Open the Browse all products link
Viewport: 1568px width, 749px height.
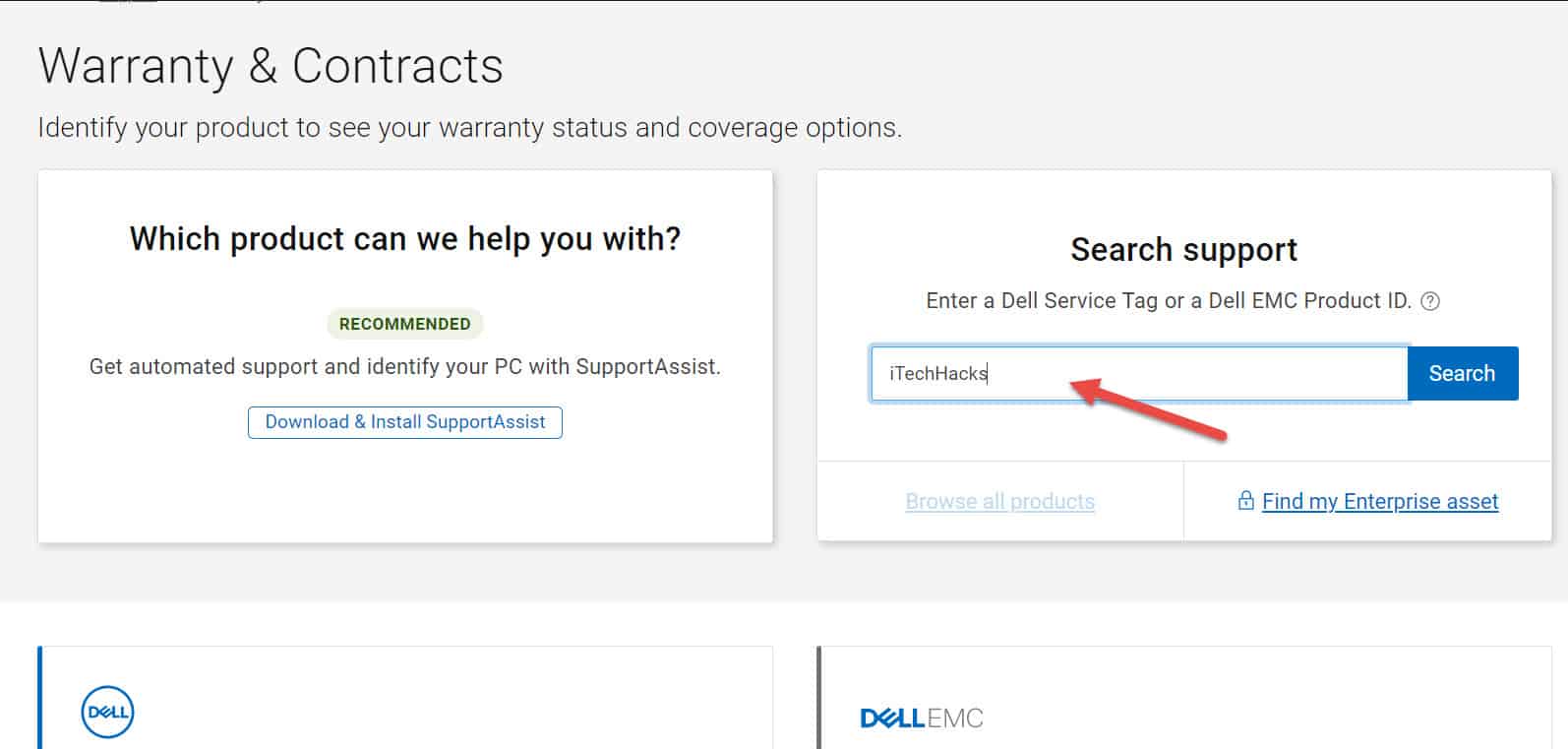pyautogui.click(x=999, y=501)
